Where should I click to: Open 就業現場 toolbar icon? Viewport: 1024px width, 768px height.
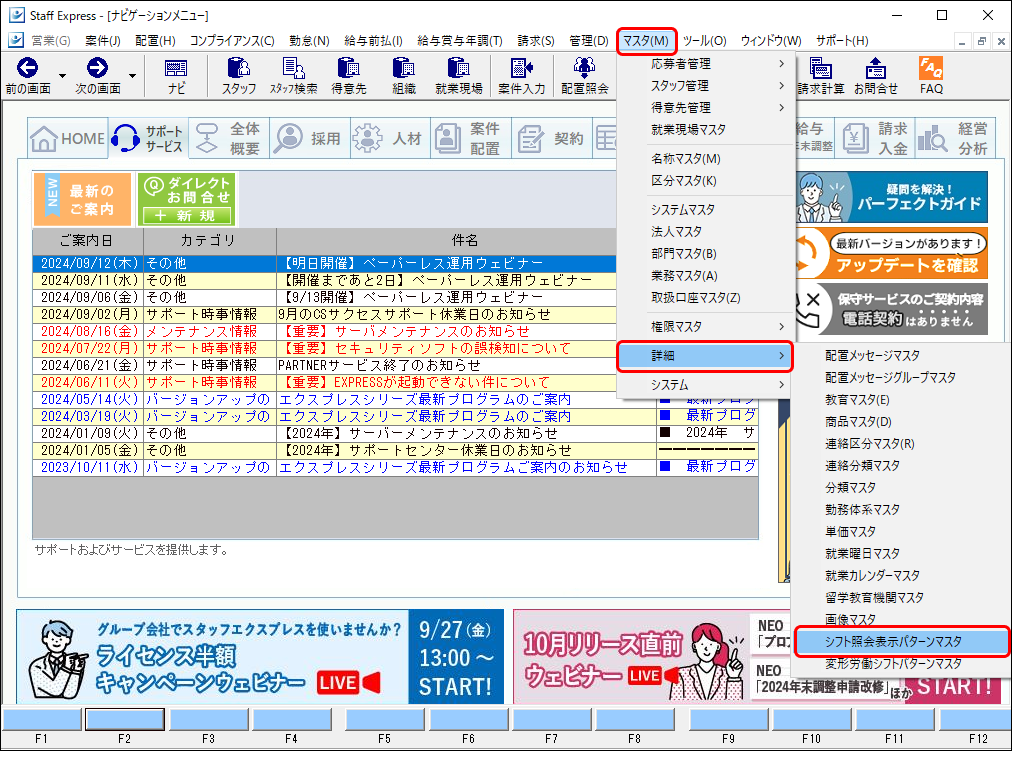[458, 76]
